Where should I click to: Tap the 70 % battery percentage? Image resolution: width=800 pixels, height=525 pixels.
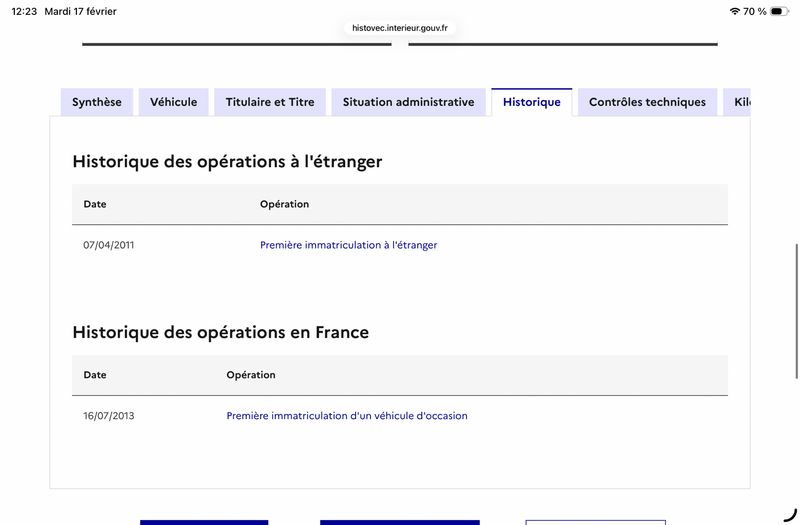click(x=755, y=11)
